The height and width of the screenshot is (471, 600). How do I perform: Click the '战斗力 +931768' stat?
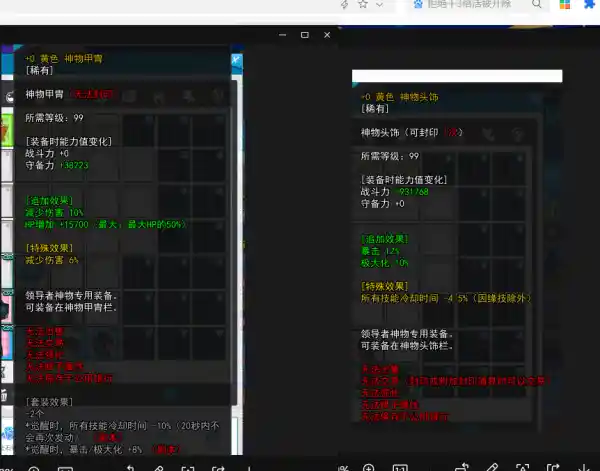tap(395, 192)
